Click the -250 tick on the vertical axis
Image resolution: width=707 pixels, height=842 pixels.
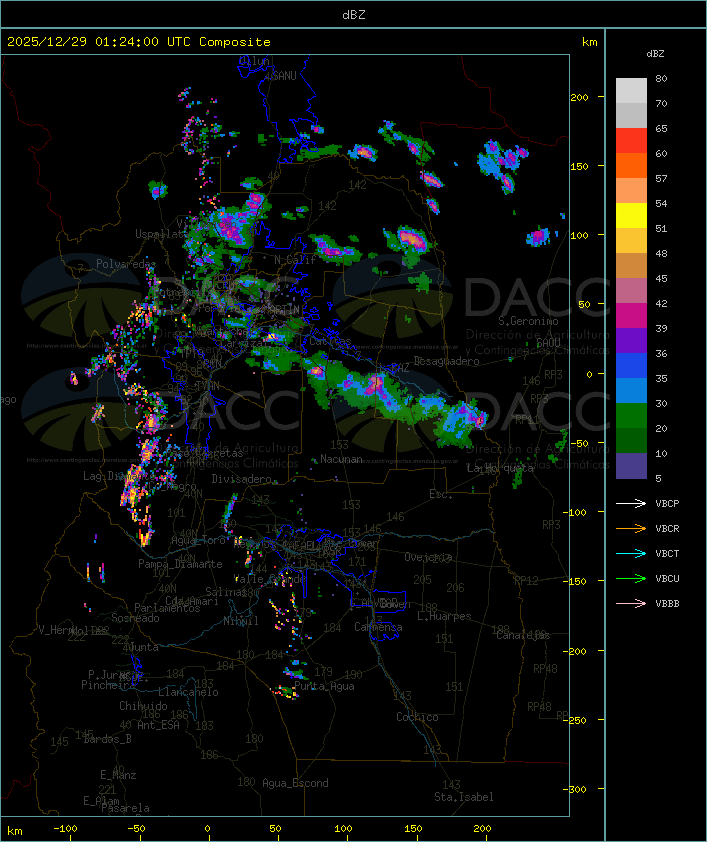575,720
